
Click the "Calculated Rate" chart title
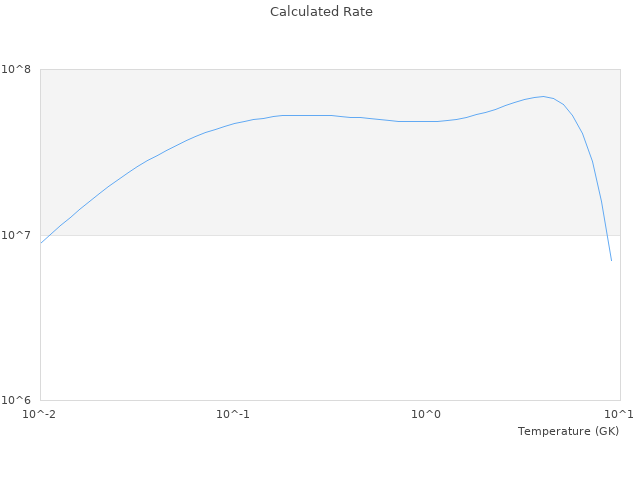pyautogui.click(x=320, y=12)
